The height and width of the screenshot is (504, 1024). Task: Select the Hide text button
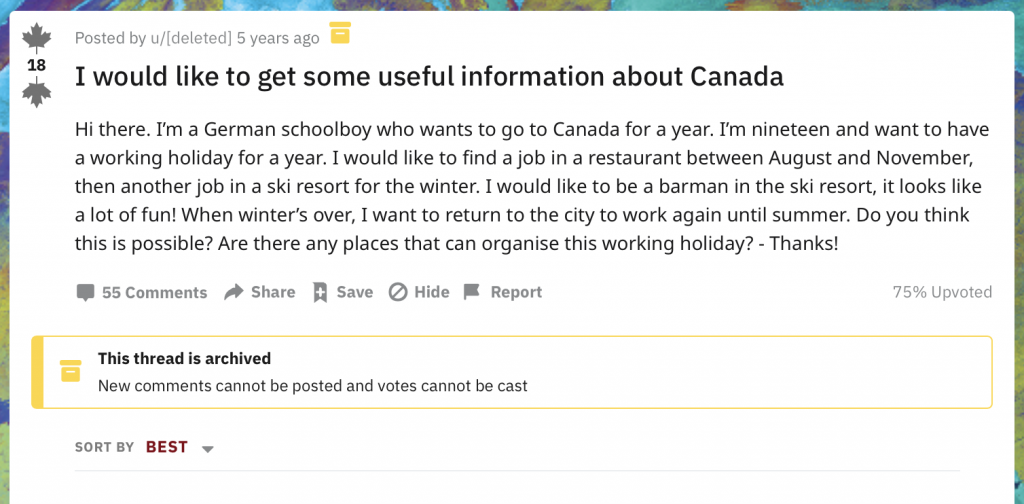tap(432, 292)
